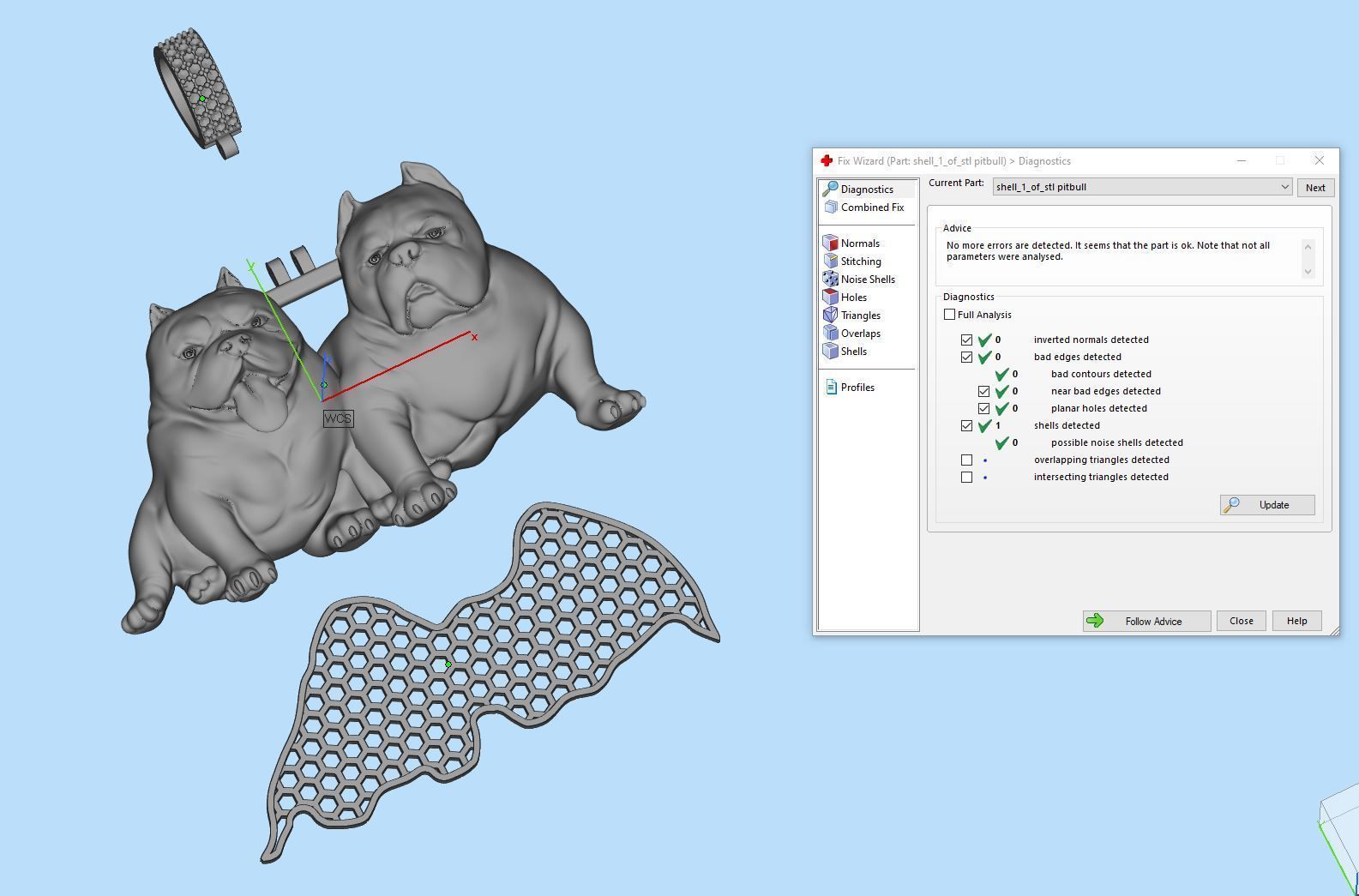1359x896 pixels.
Task: Open the Current Part dropdown
Action: point(1142,187)
